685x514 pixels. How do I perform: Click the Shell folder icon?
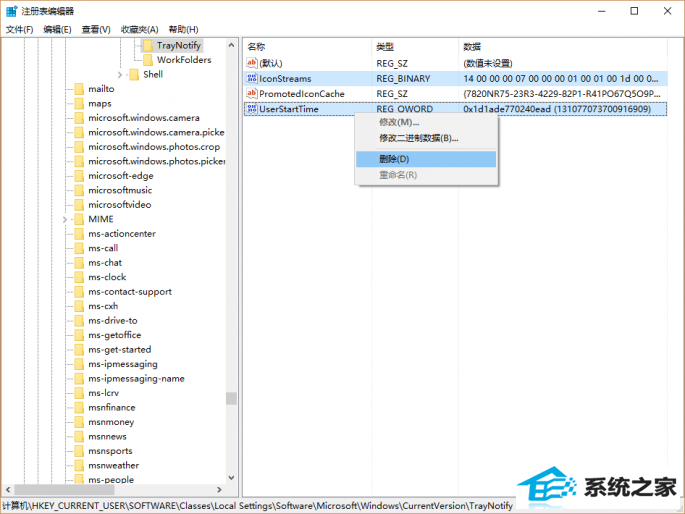[x=134, y=74]
